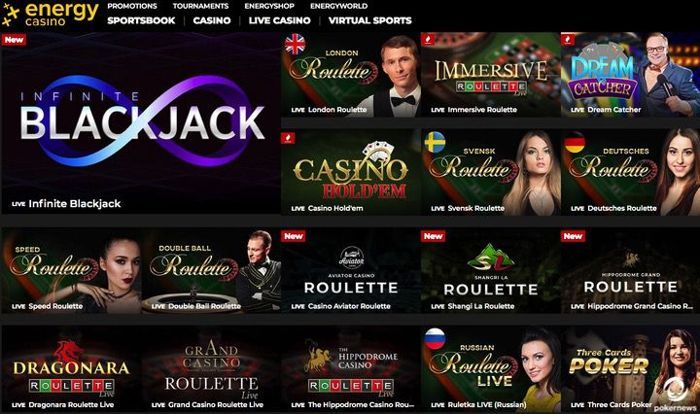Viewport: 700px width, 414px height.
Task: Open the Promotions menu item
Action: point(132,6)
